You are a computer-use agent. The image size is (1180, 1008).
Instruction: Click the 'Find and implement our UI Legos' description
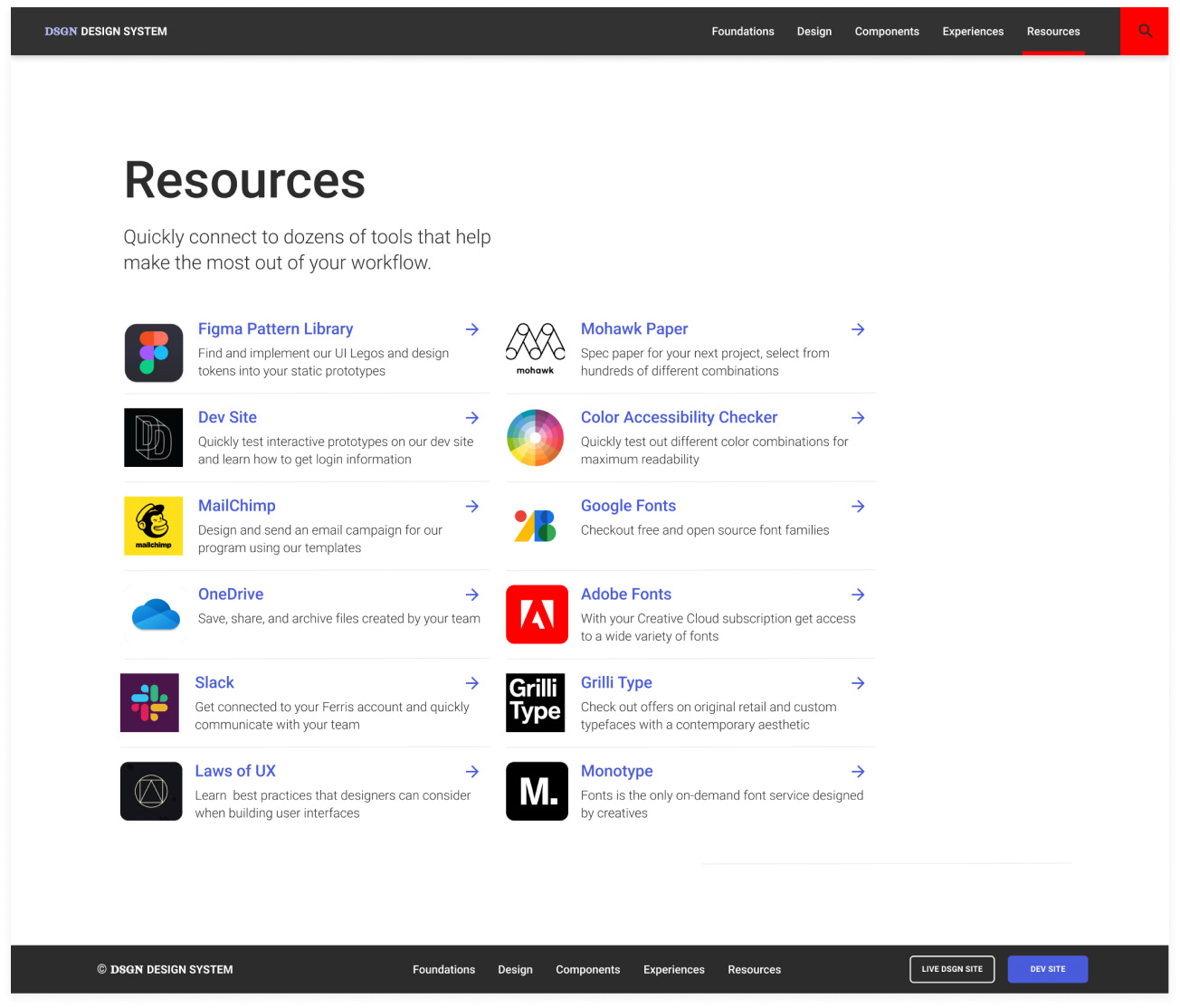point(324,362)
